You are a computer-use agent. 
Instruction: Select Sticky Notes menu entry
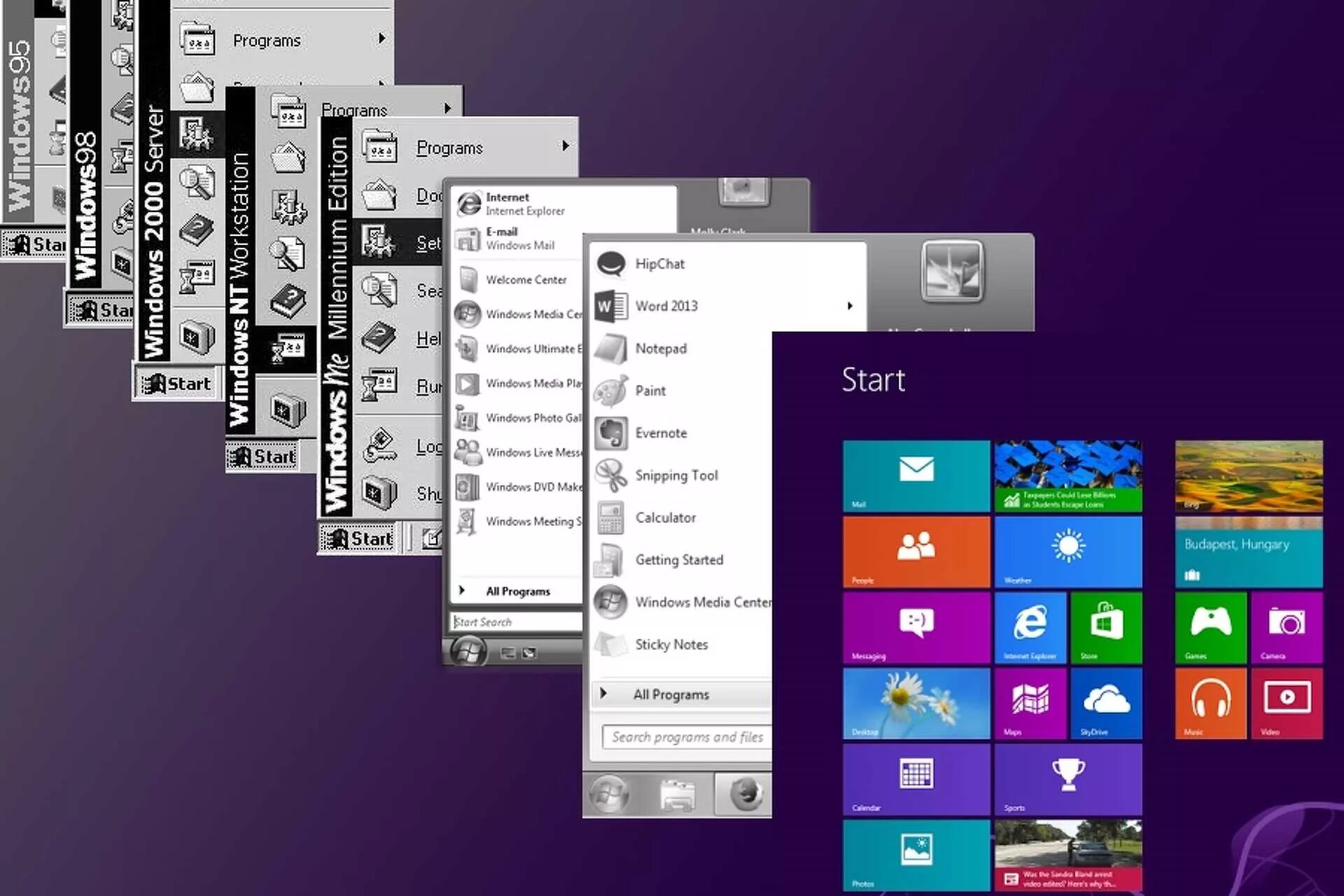coord(671,644)
